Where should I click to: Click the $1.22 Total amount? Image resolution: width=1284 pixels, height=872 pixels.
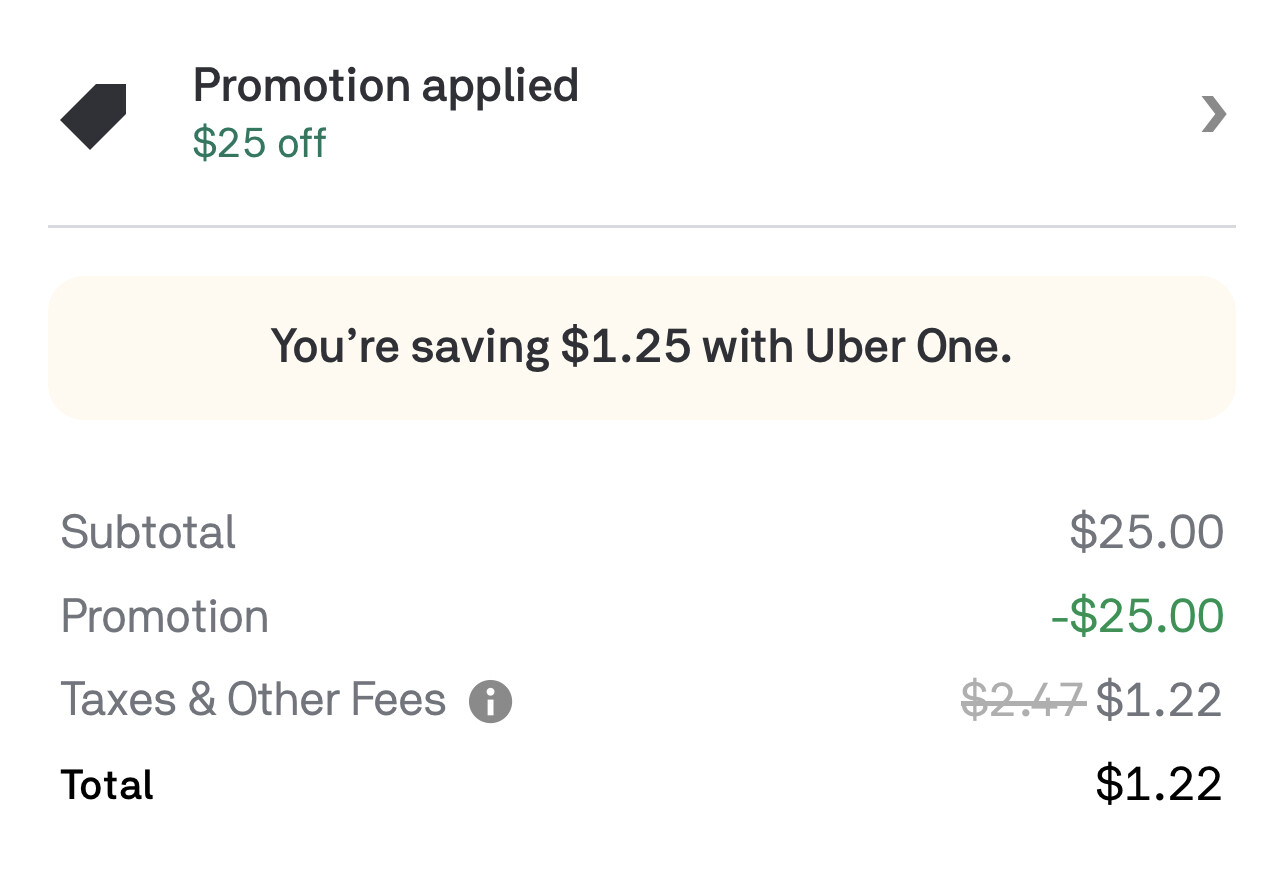pos(1158,785)
